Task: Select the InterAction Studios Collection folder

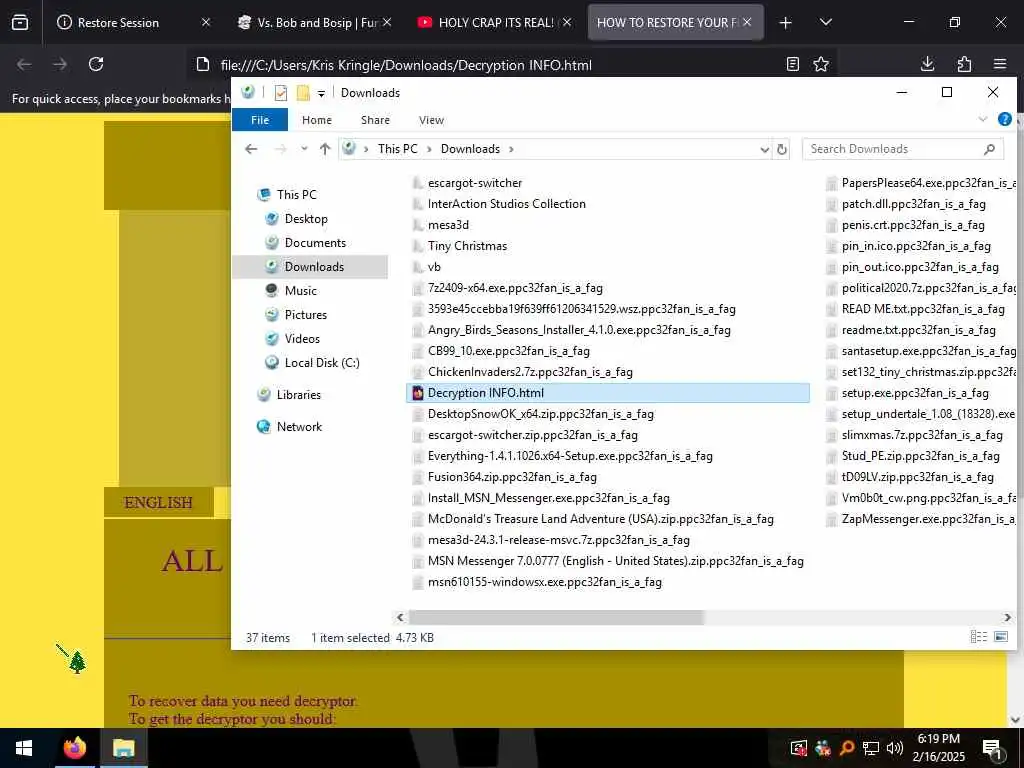Action: (x=507, y=204)
